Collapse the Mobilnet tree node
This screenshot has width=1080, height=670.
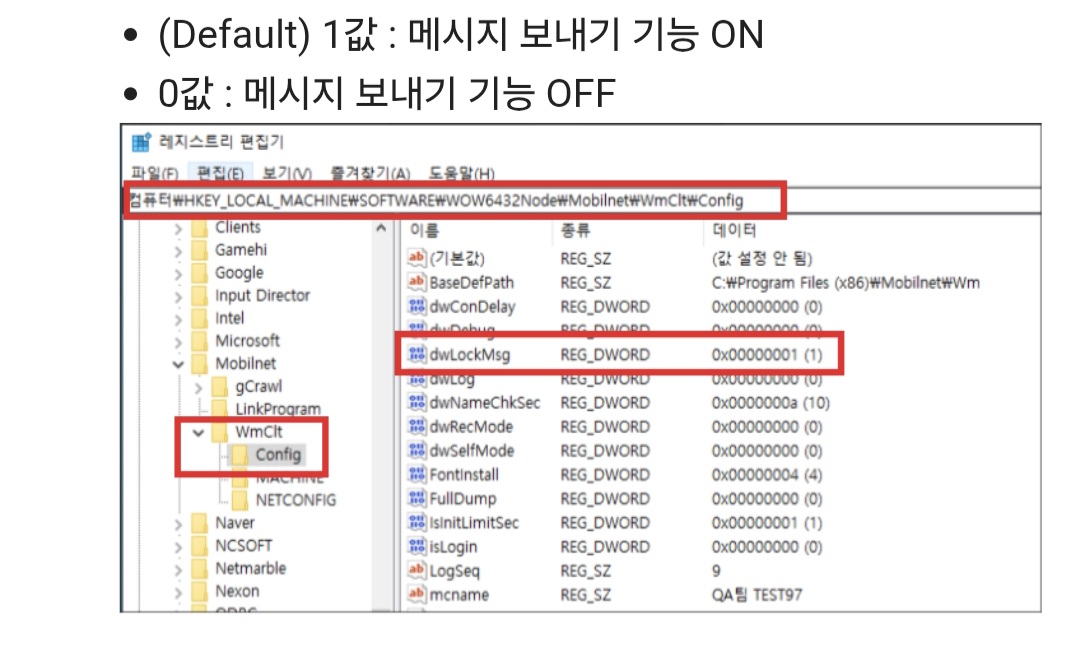(x=178, y=364)
